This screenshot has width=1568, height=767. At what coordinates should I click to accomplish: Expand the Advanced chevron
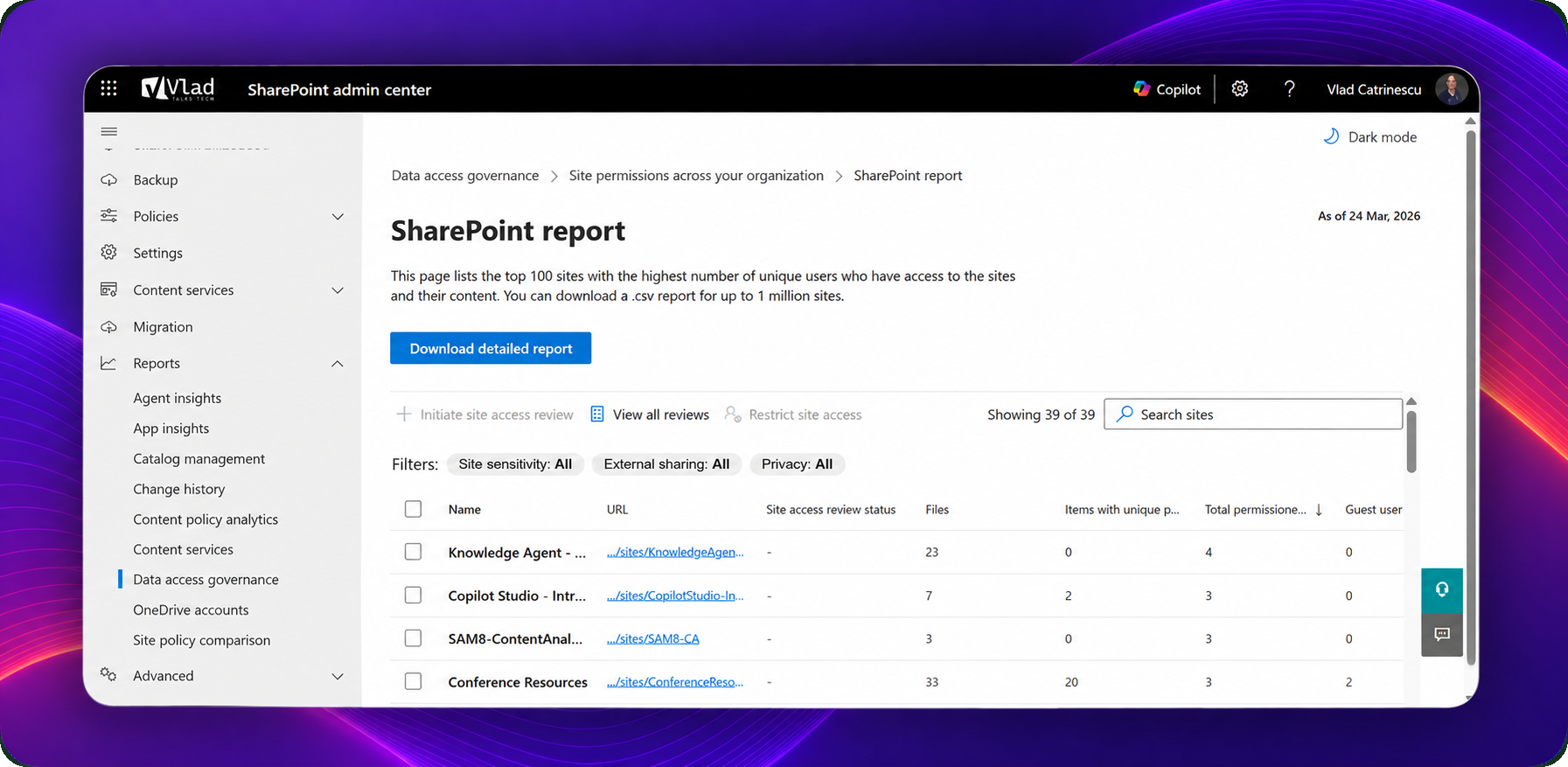(x=338, y=676)
